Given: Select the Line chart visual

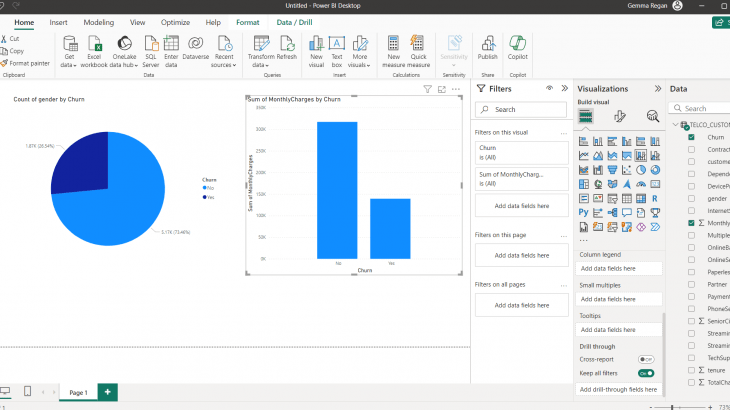Looking at the screenshot, I should click(583, 155).
